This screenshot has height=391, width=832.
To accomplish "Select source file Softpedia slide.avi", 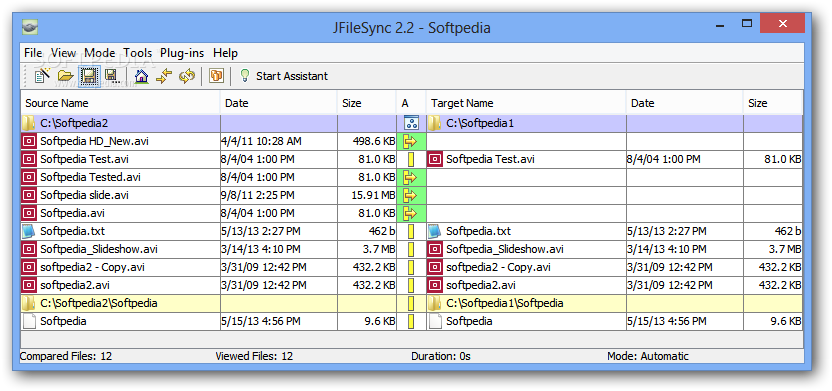I will 84,195.
